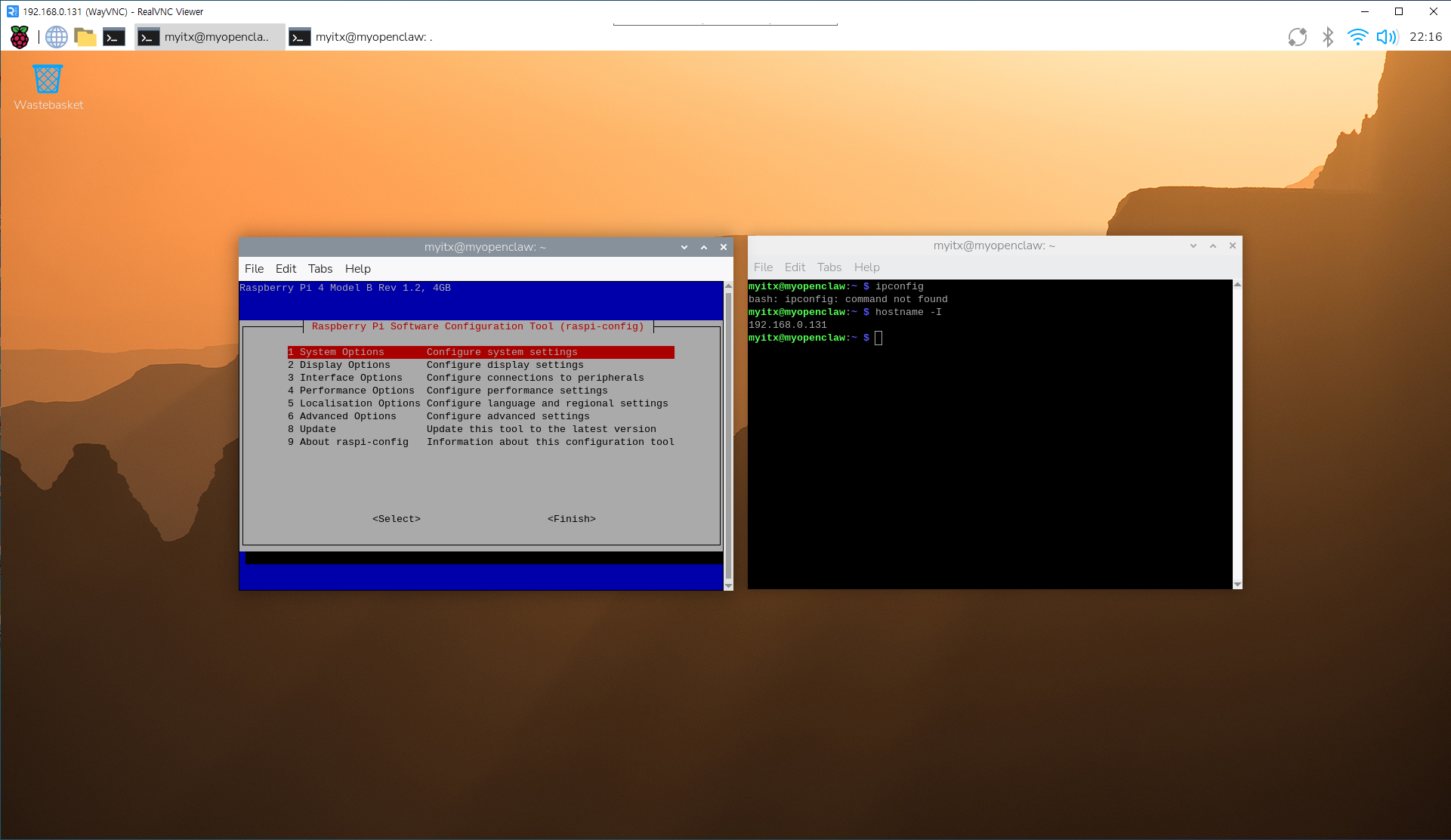The height and width of the screenshot is (840, 1451).
Task: Switch to second terminal taskbar entry
Action: [361, 36]
